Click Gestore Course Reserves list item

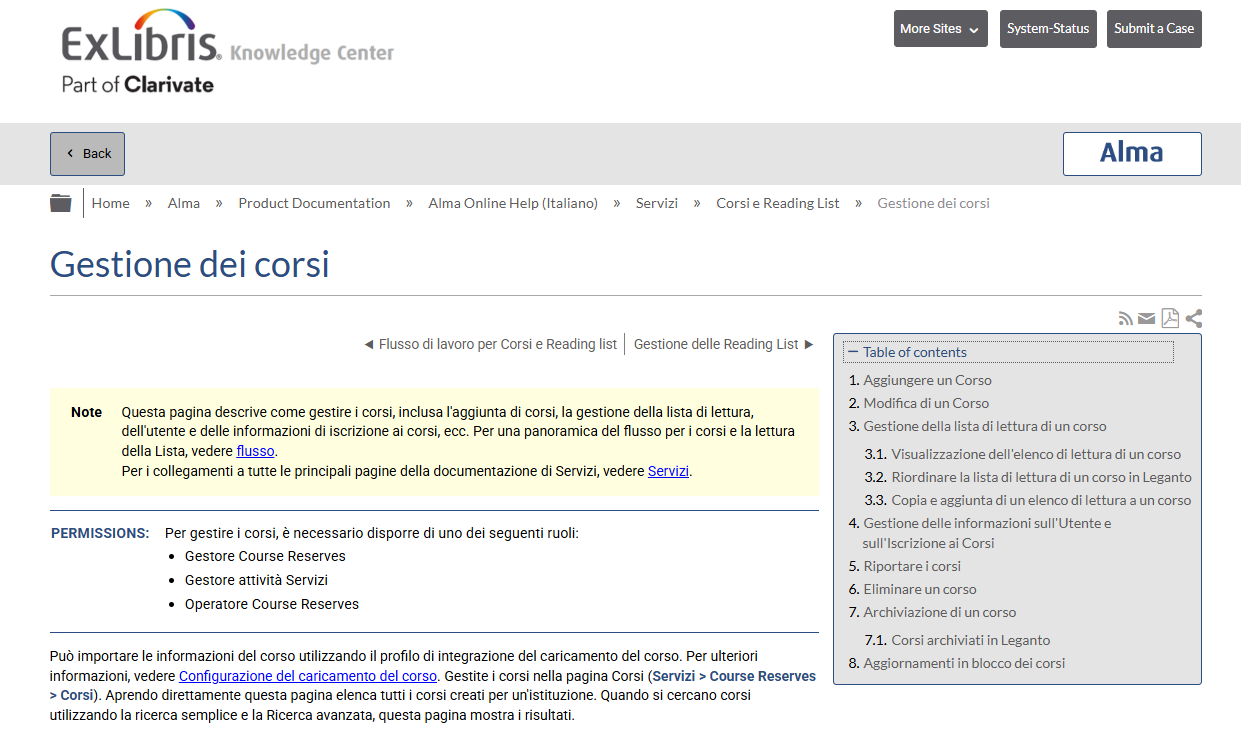265,556
